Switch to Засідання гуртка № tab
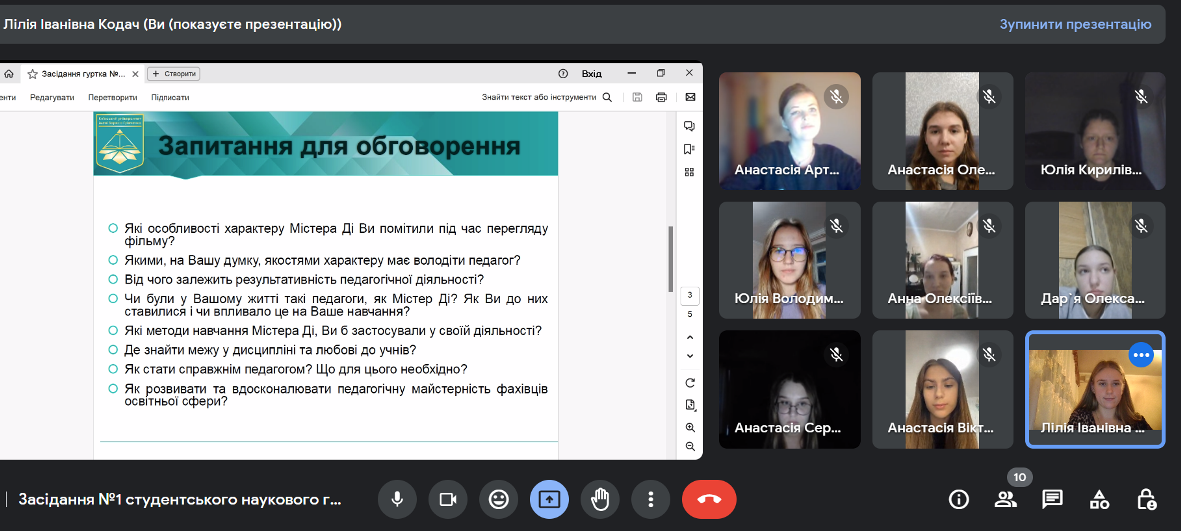Screen dimensions: 1181x531 [x=82, y=74]
